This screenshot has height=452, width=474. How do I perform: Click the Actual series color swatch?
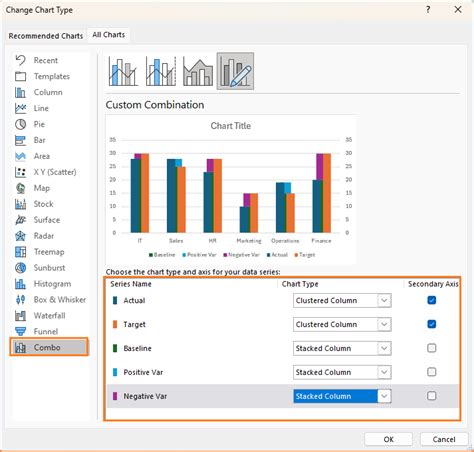coord(115,300)
